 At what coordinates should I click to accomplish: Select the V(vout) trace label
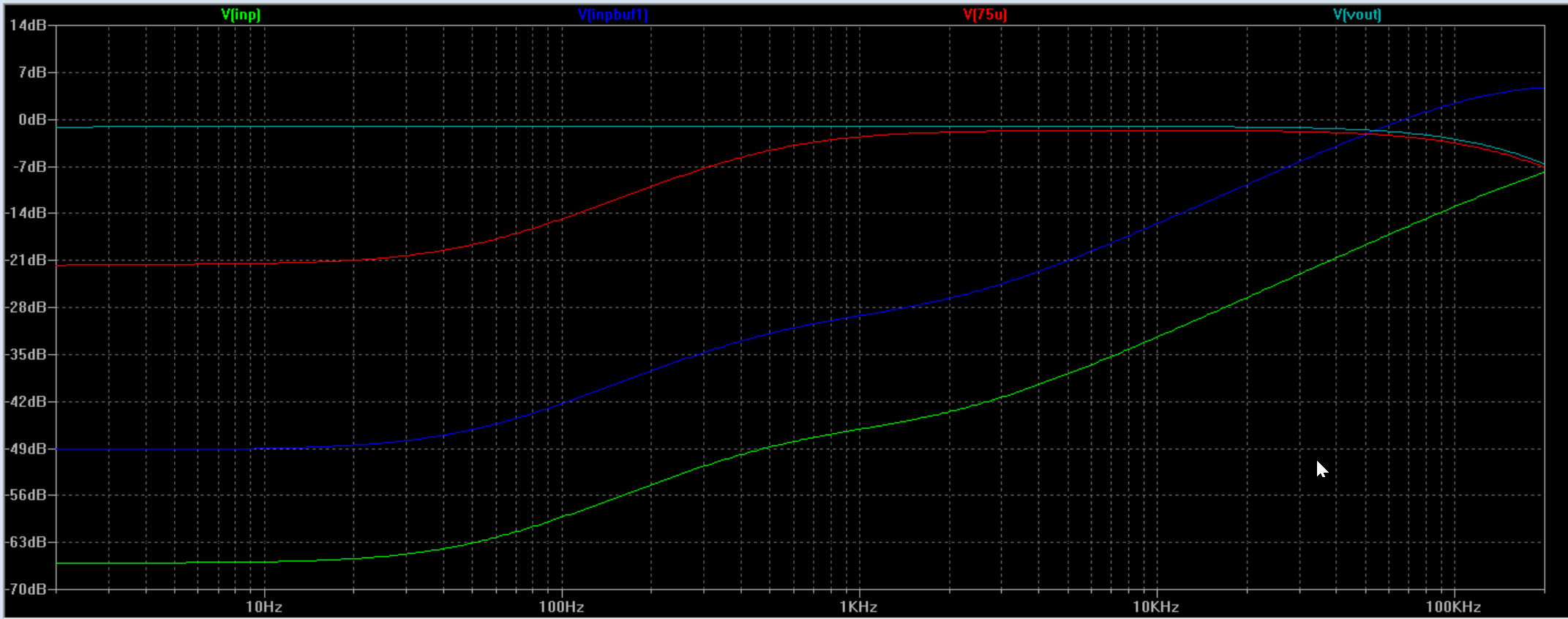coord(1357,15)
